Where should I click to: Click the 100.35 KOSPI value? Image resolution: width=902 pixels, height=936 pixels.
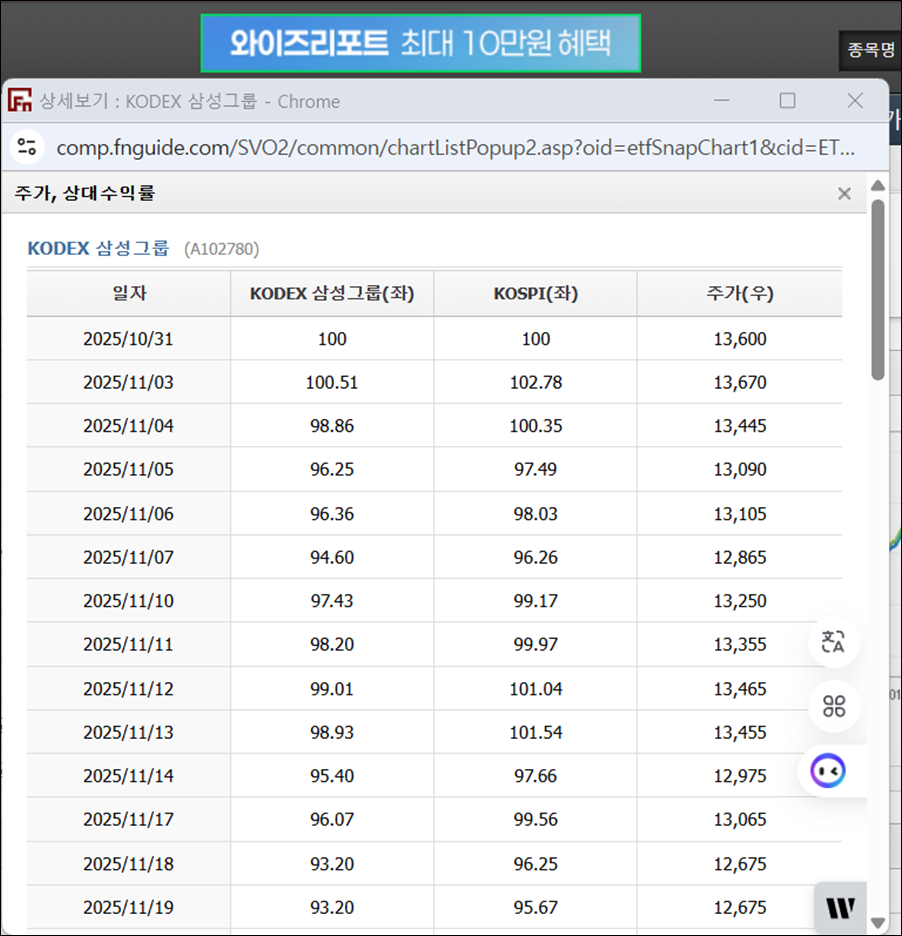pyautogui.click(x=535, y=426)
